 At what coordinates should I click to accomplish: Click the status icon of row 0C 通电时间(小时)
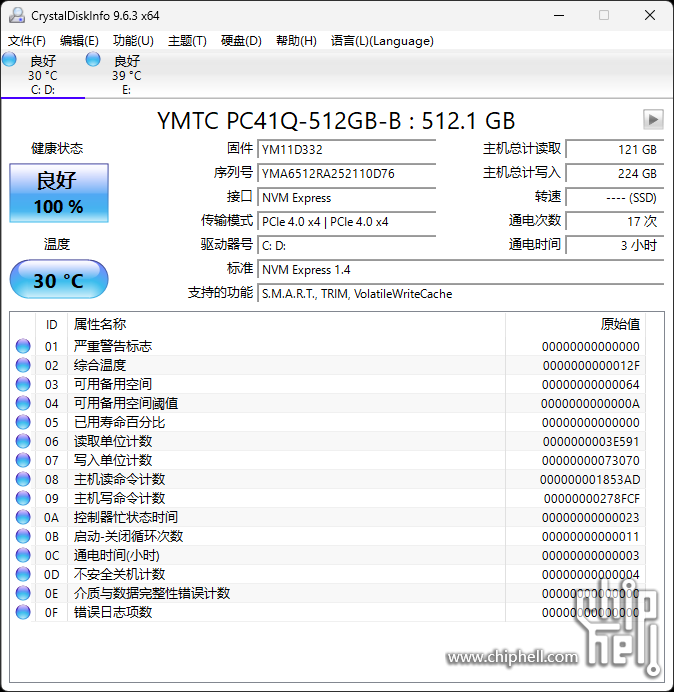click(x=23, y=555)
